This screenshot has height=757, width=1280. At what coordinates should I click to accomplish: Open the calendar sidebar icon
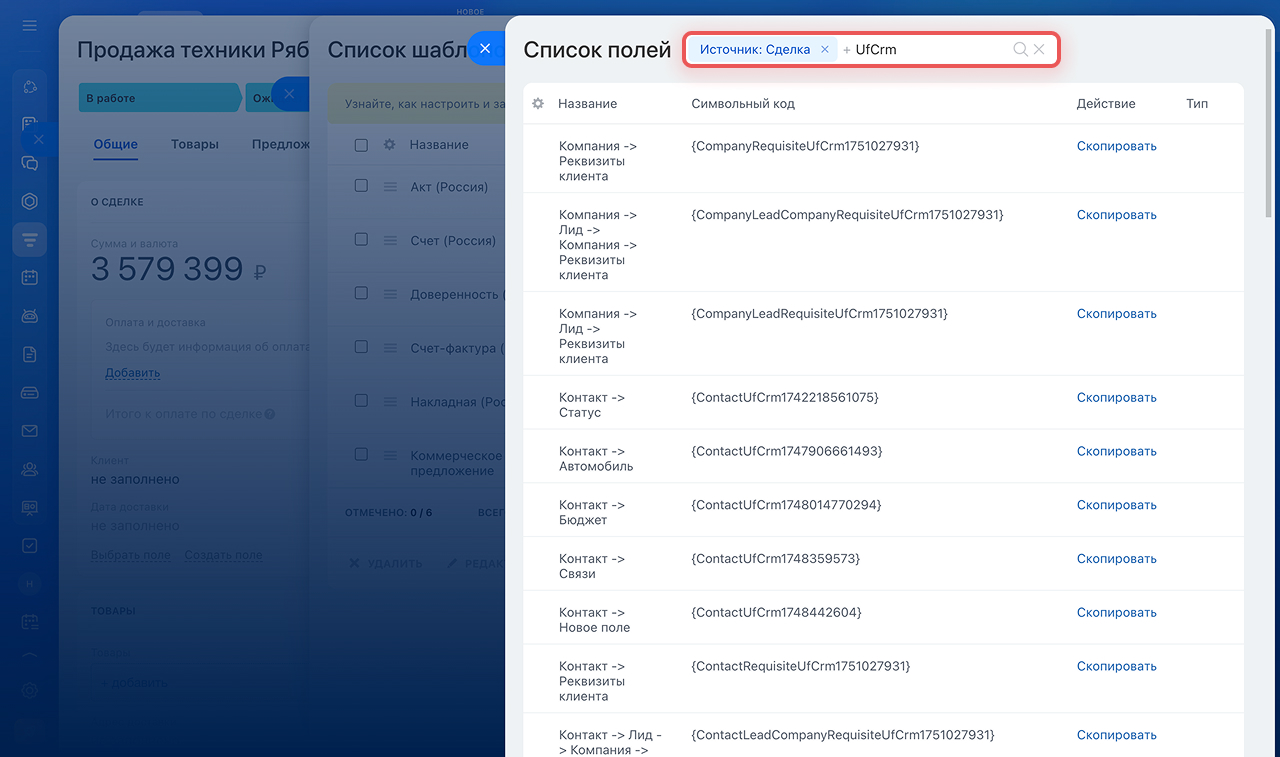pyautogui.click(x=29, y=278)
